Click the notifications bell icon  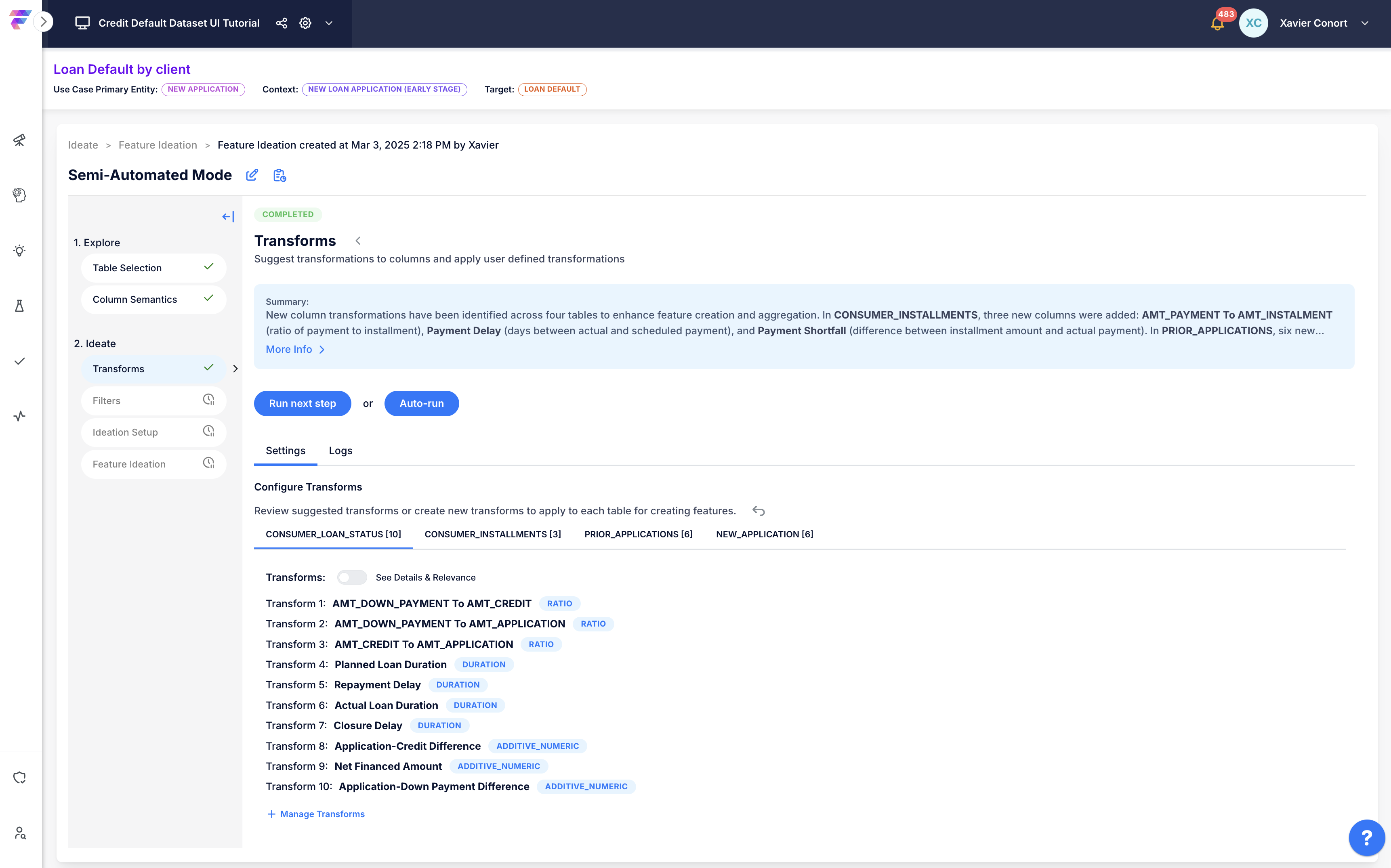click(x=1217, y=23)
